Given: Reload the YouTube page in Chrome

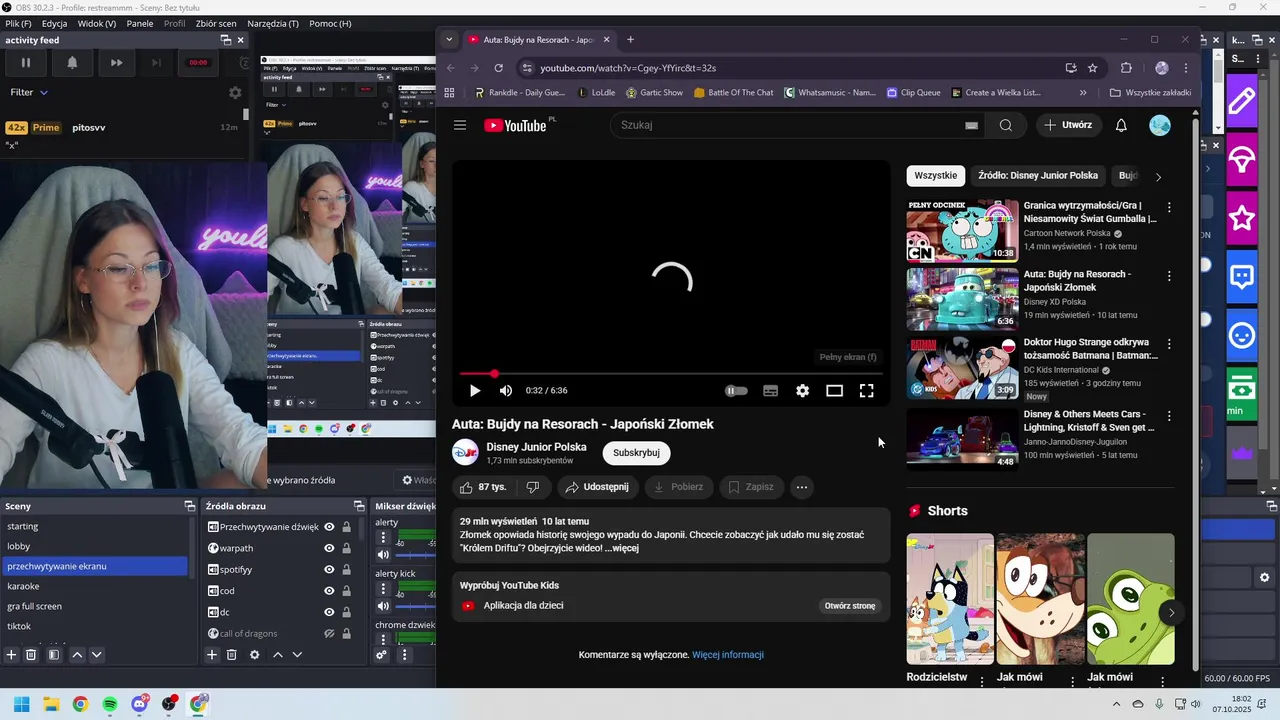Looking at the screenshot, I should point(498,68).
